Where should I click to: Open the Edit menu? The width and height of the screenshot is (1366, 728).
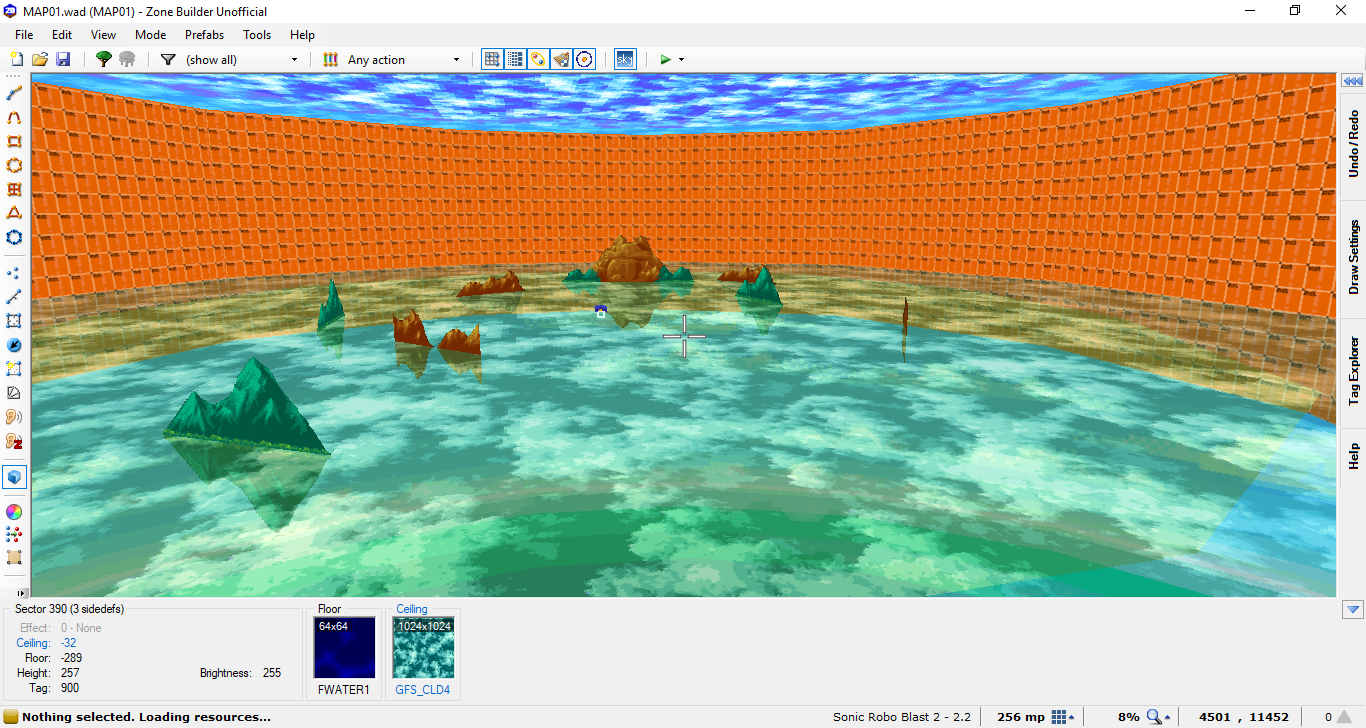tap(62, 35)
